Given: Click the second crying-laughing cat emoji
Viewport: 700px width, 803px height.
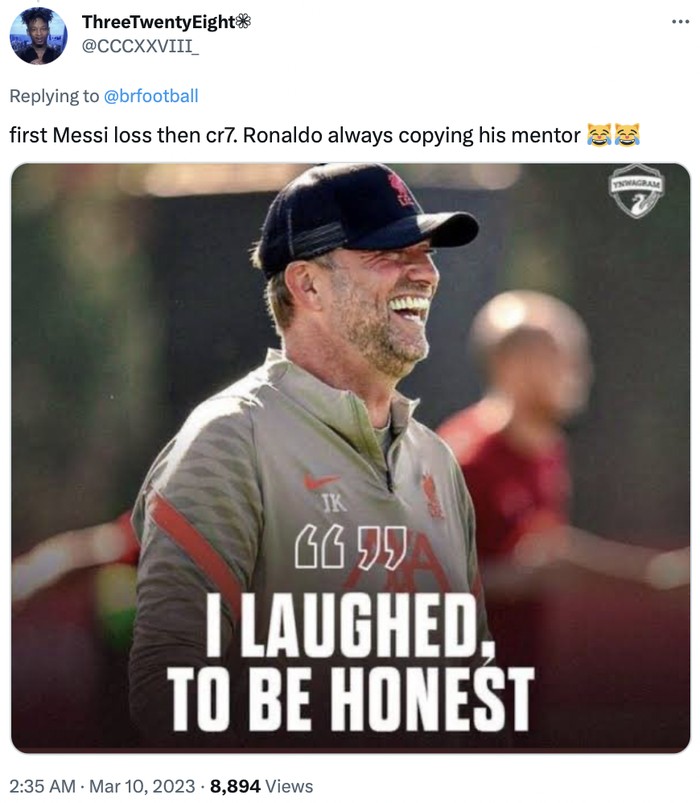Looking at the screenshot, I should point(626,135).
